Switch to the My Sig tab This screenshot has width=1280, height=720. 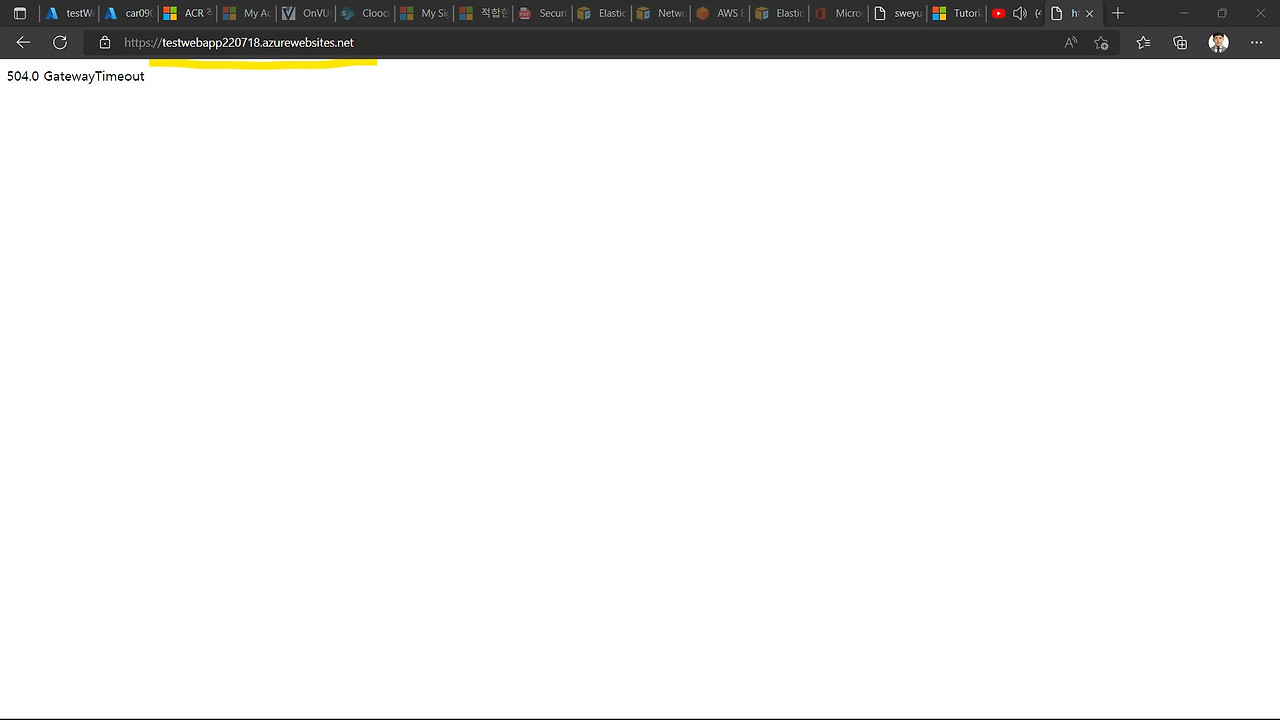pyautogui.click(x=423, y=14)
